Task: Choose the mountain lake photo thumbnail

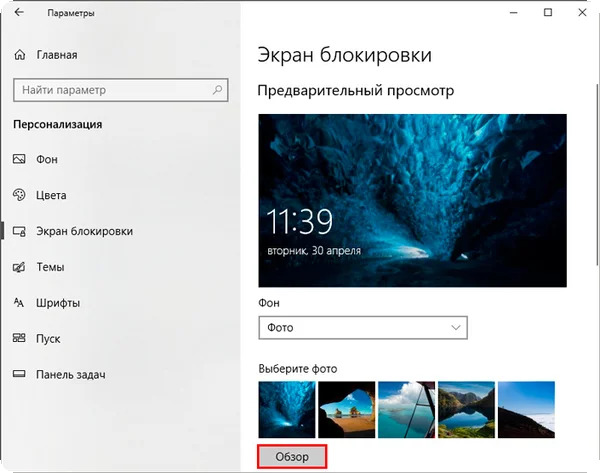Action: tap(466, 409)
